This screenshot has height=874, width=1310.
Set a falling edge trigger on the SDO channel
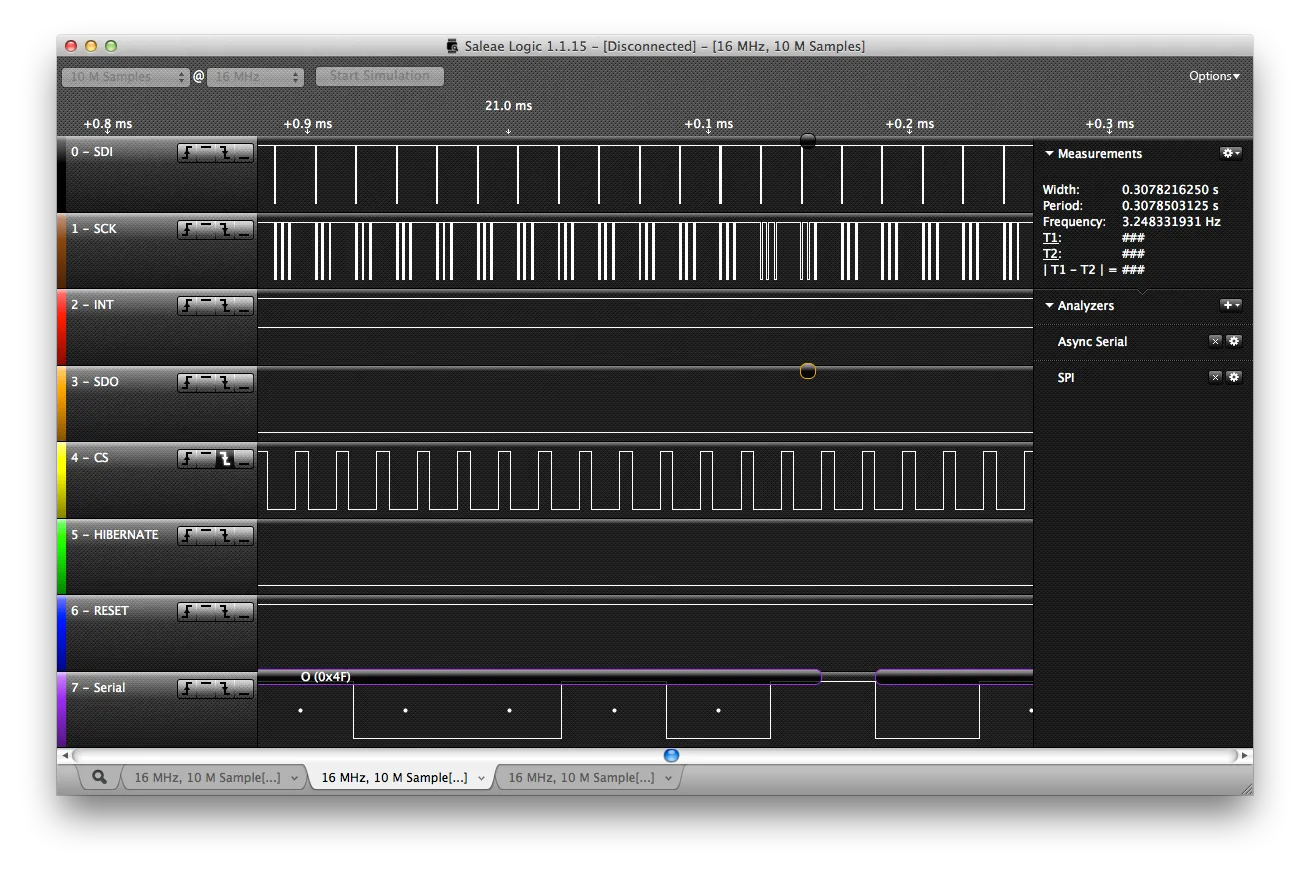tap(225, 382)
